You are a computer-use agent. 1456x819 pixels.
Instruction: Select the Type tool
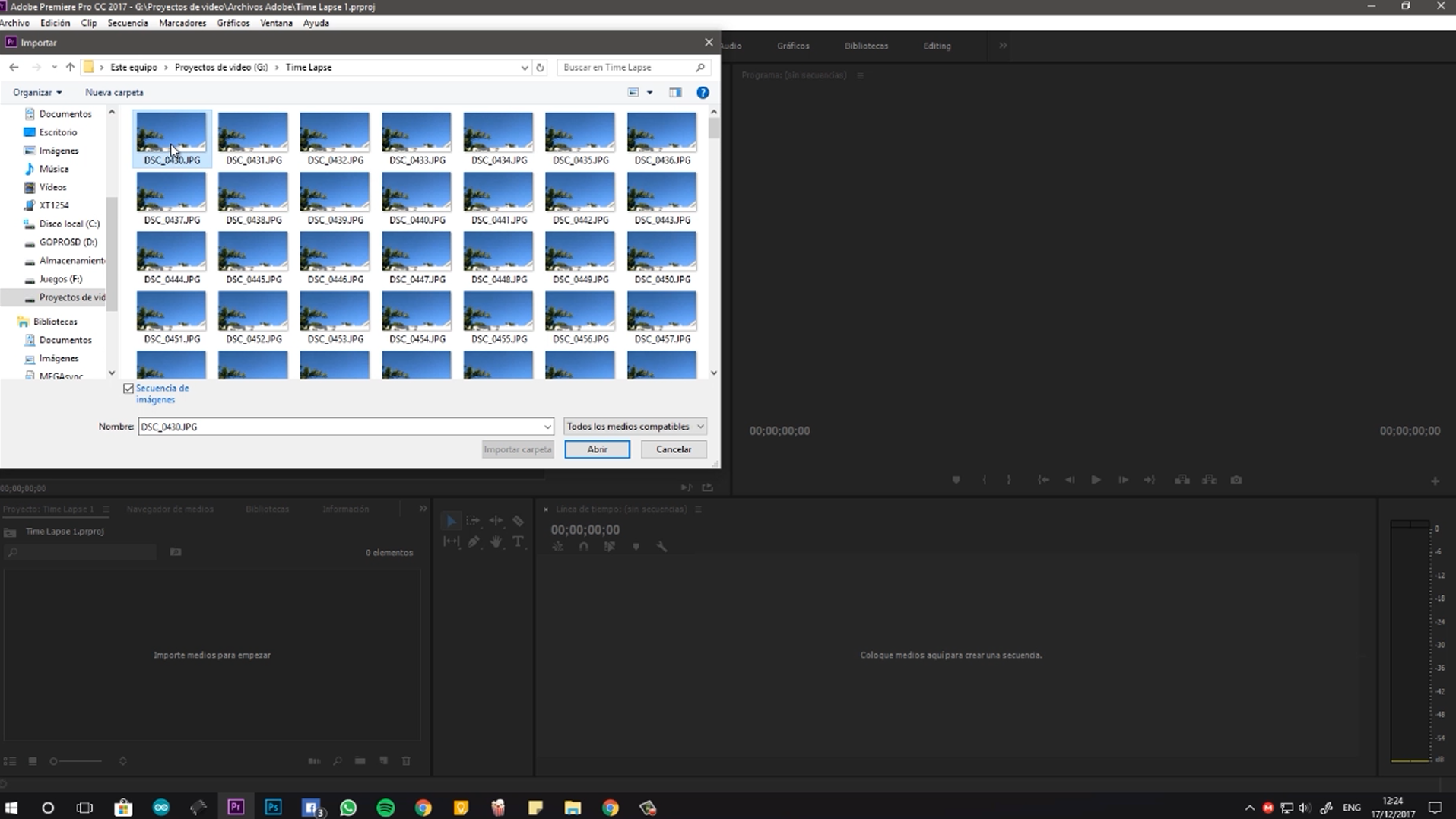point(518,541)
